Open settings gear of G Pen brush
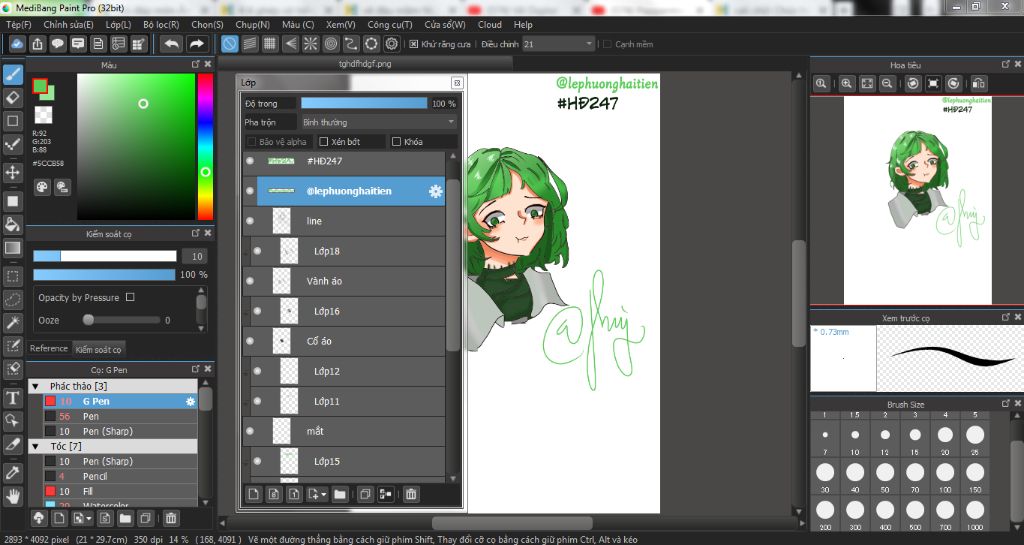The image size is (1024, 545). [x=190, y=401]
